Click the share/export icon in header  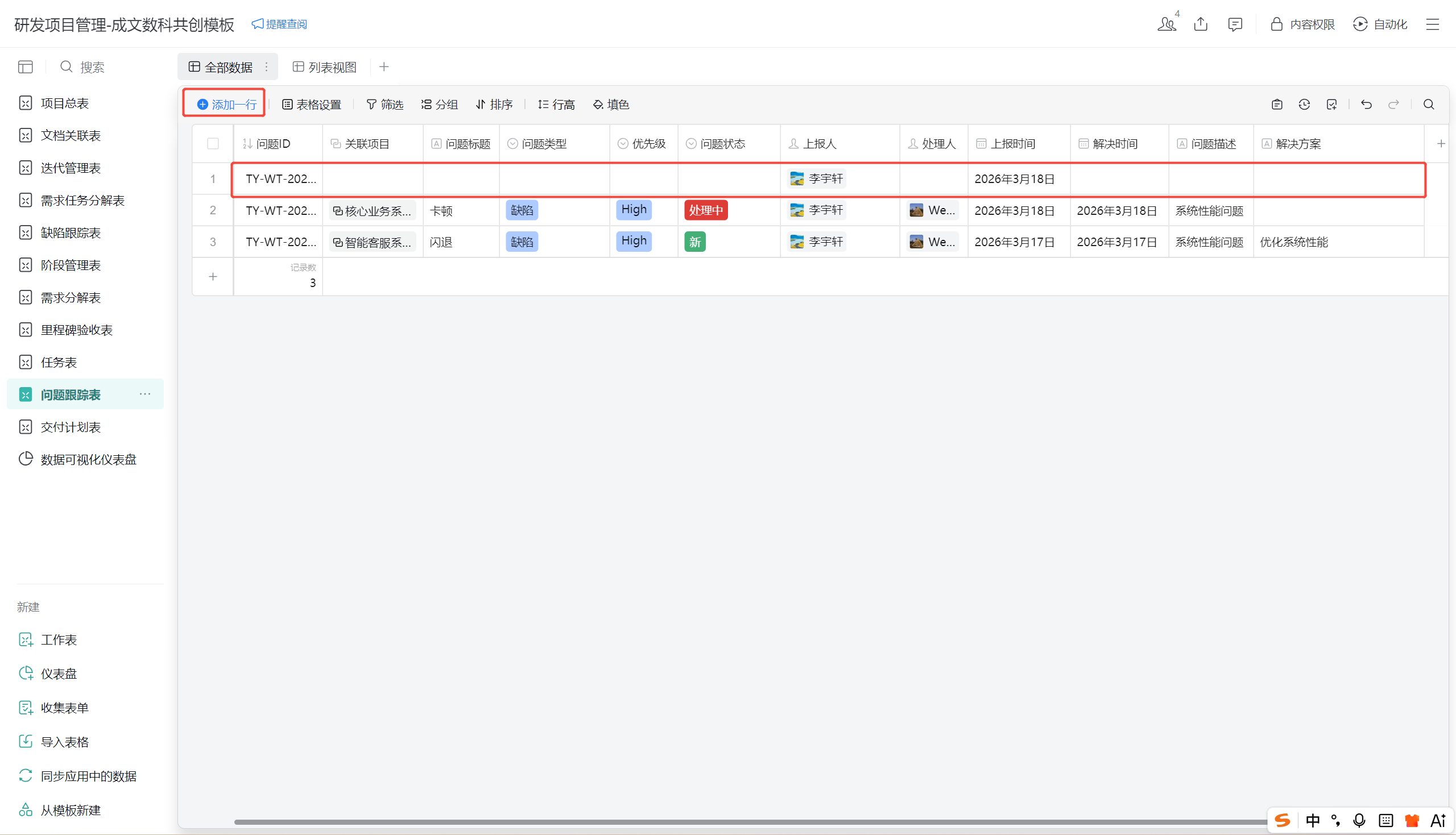(1201, 24)
